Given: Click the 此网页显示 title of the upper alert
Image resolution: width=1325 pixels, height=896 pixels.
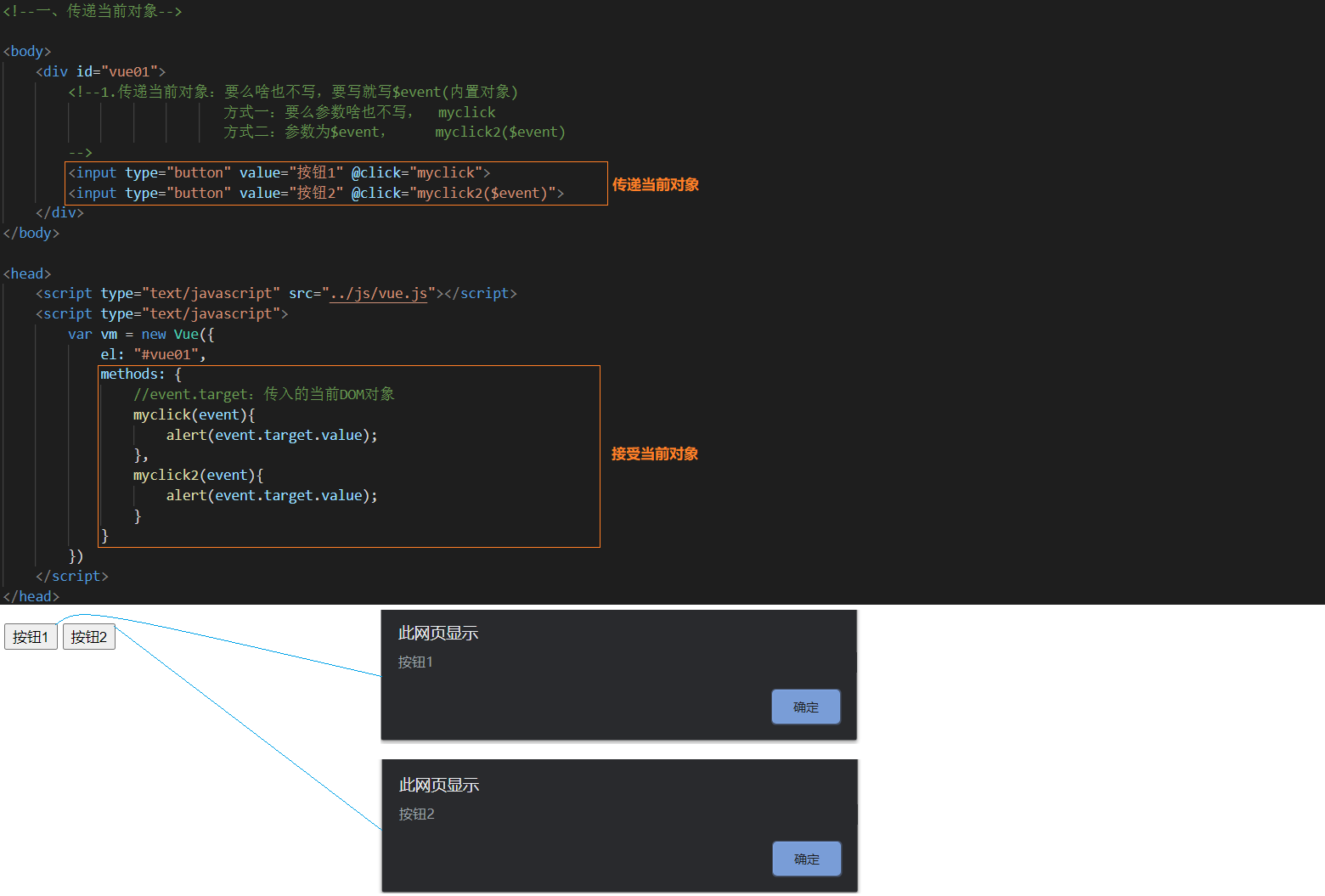Looking at the screenshot, I should click(438, 634).
